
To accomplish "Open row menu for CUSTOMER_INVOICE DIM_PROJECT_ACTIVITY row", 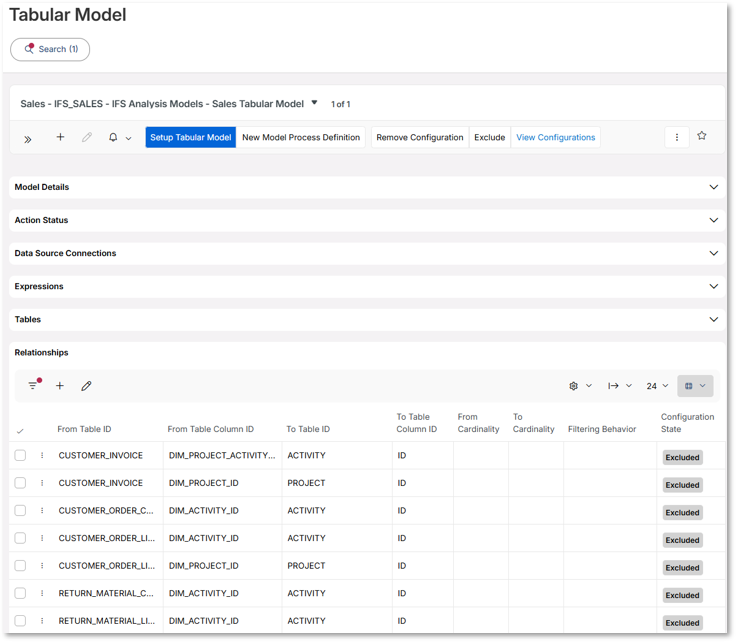I will point(42,455).
